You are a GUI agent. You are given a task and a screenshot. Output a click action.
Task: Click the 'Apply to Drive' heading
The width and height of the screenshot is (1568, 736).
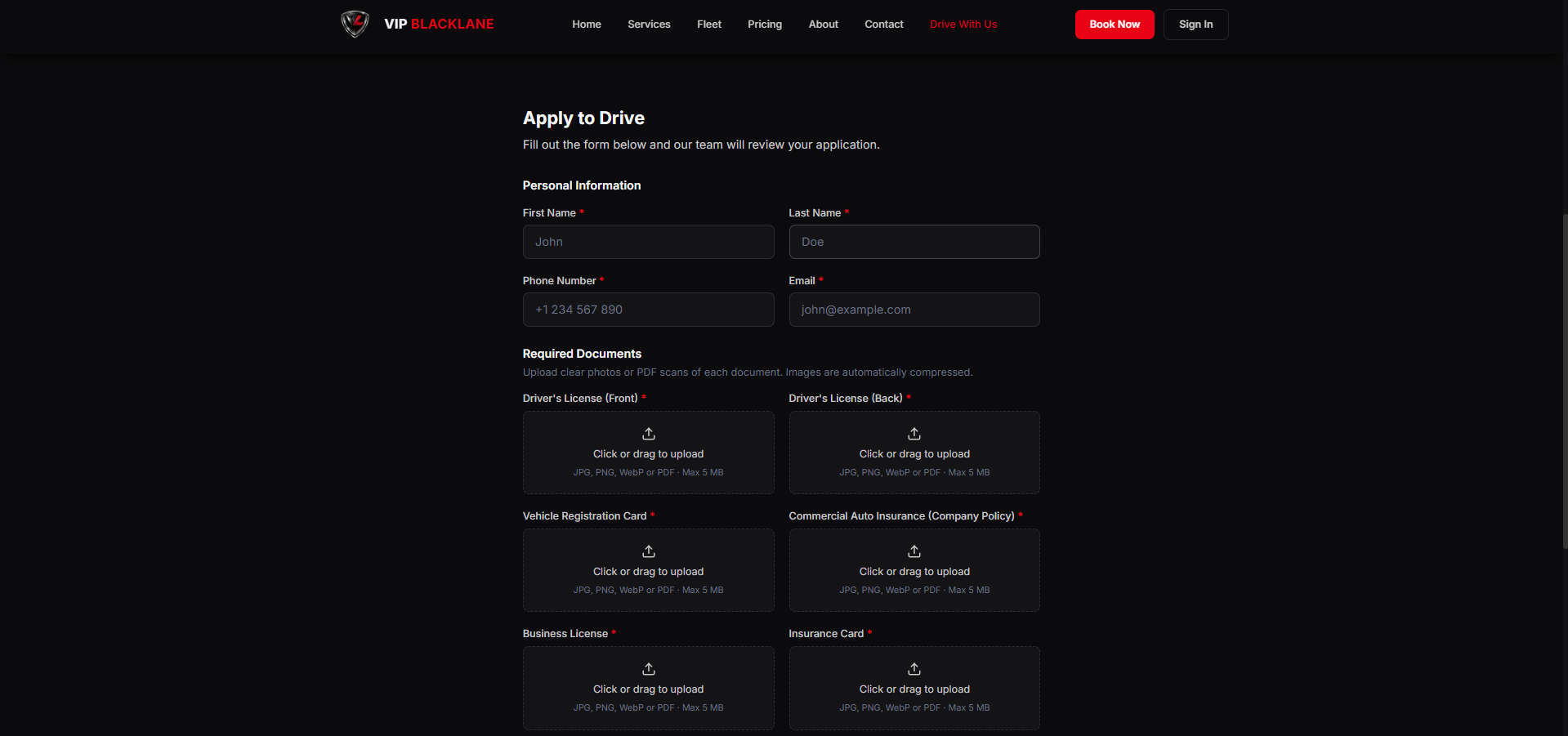583,118
